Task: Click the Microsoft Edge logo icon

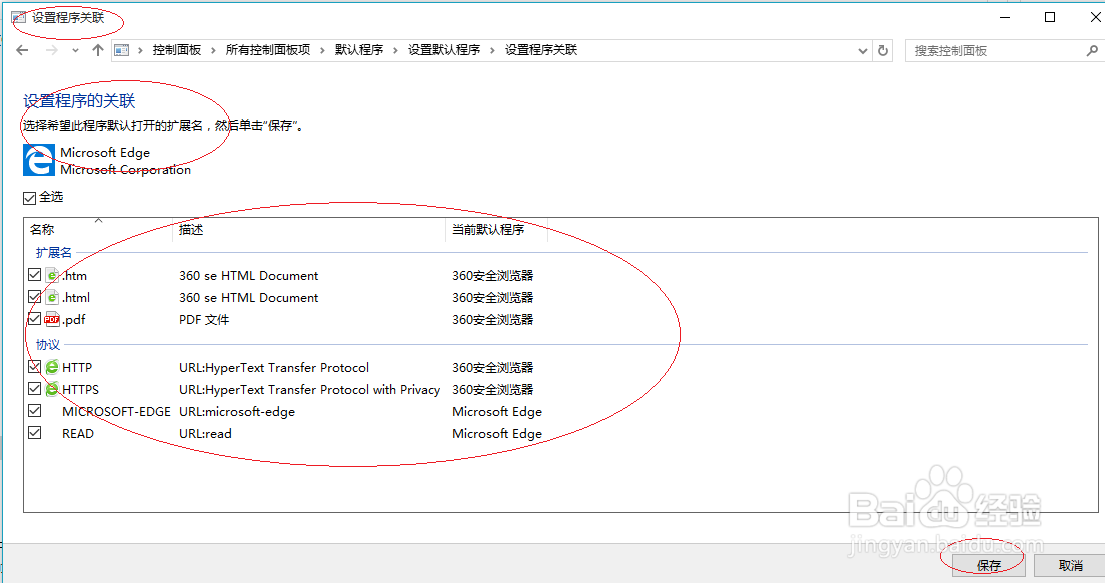Action: point(39,160)
